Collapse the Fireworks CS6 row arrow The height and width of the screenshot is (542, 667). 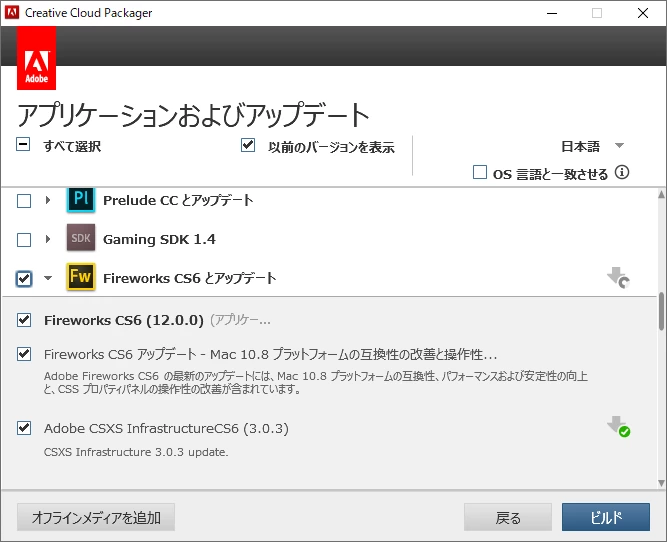click(48, 278)
